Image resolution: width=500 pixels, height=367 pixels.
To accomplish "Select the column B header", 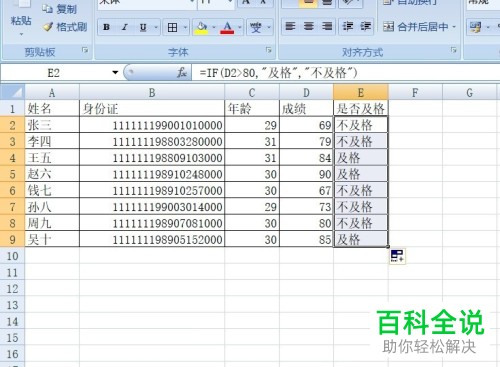I will tap(152, 92).
